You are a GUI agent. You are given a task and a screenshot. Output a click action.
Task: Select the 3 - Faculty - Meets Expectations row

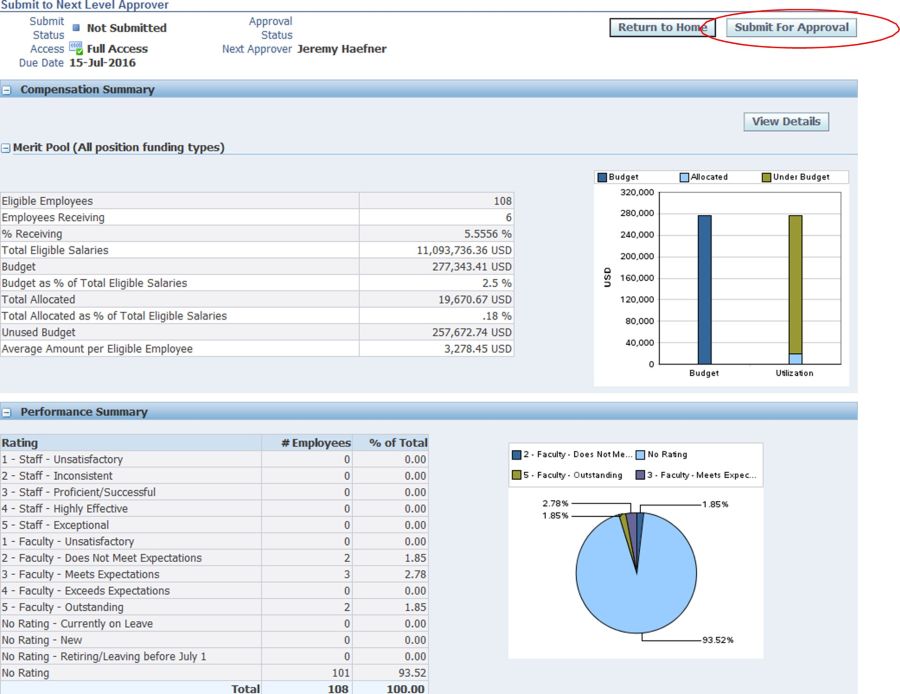click(x=80, y=575)
